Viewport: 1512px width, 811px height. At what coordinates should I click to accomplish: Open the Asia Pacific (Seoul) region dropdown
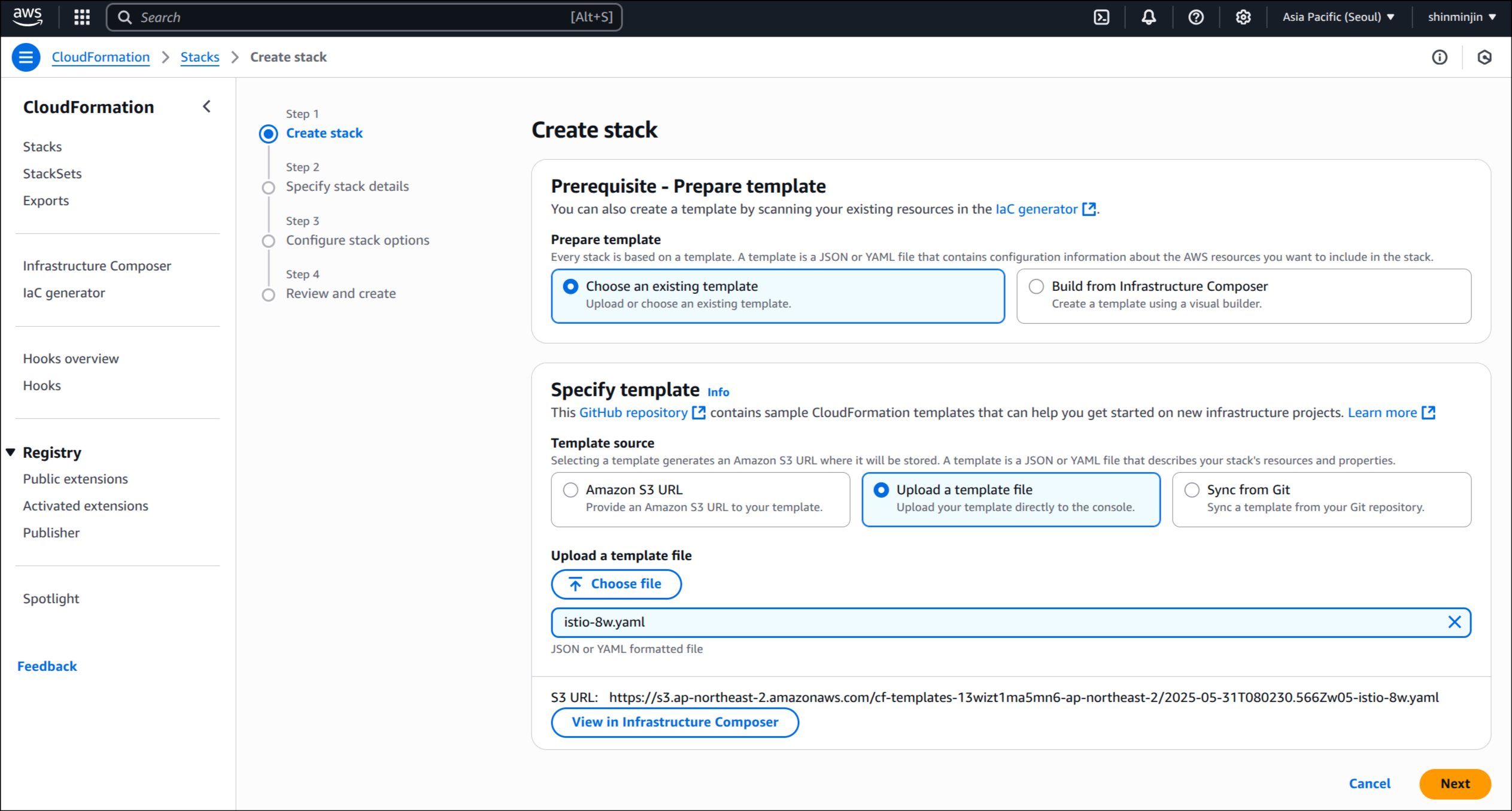click(1338, 17)
